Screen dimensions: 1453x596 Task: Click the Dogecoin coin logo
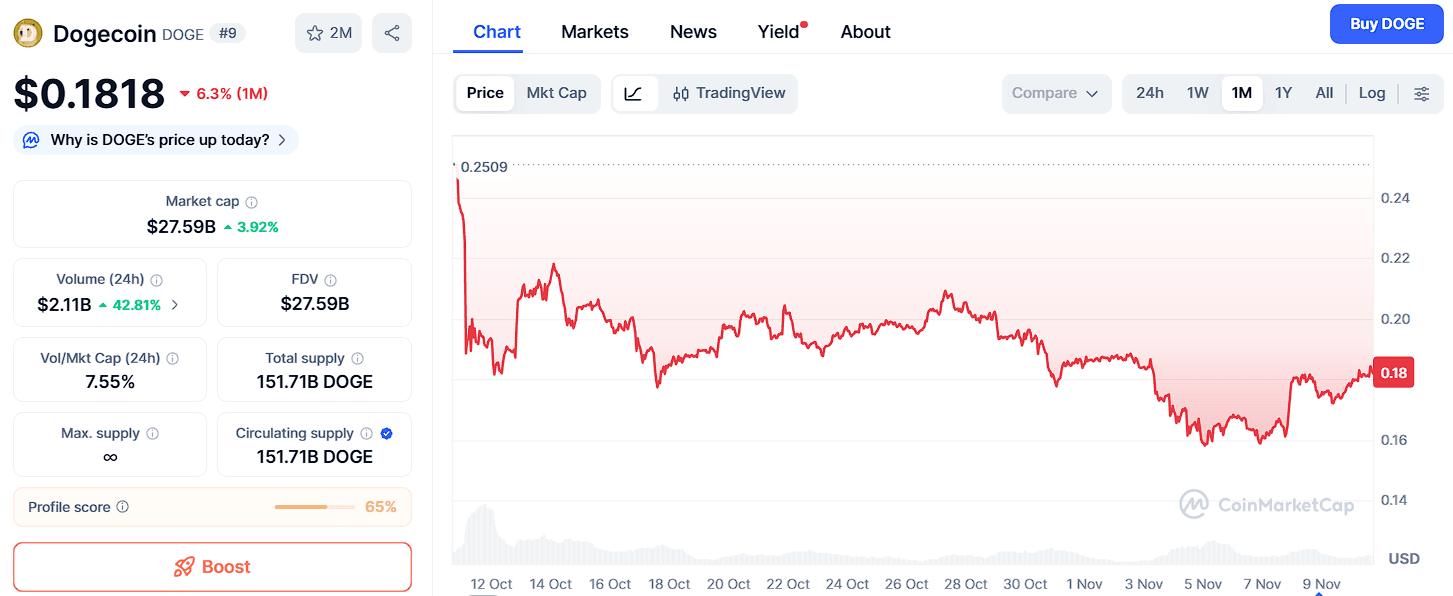28,34
